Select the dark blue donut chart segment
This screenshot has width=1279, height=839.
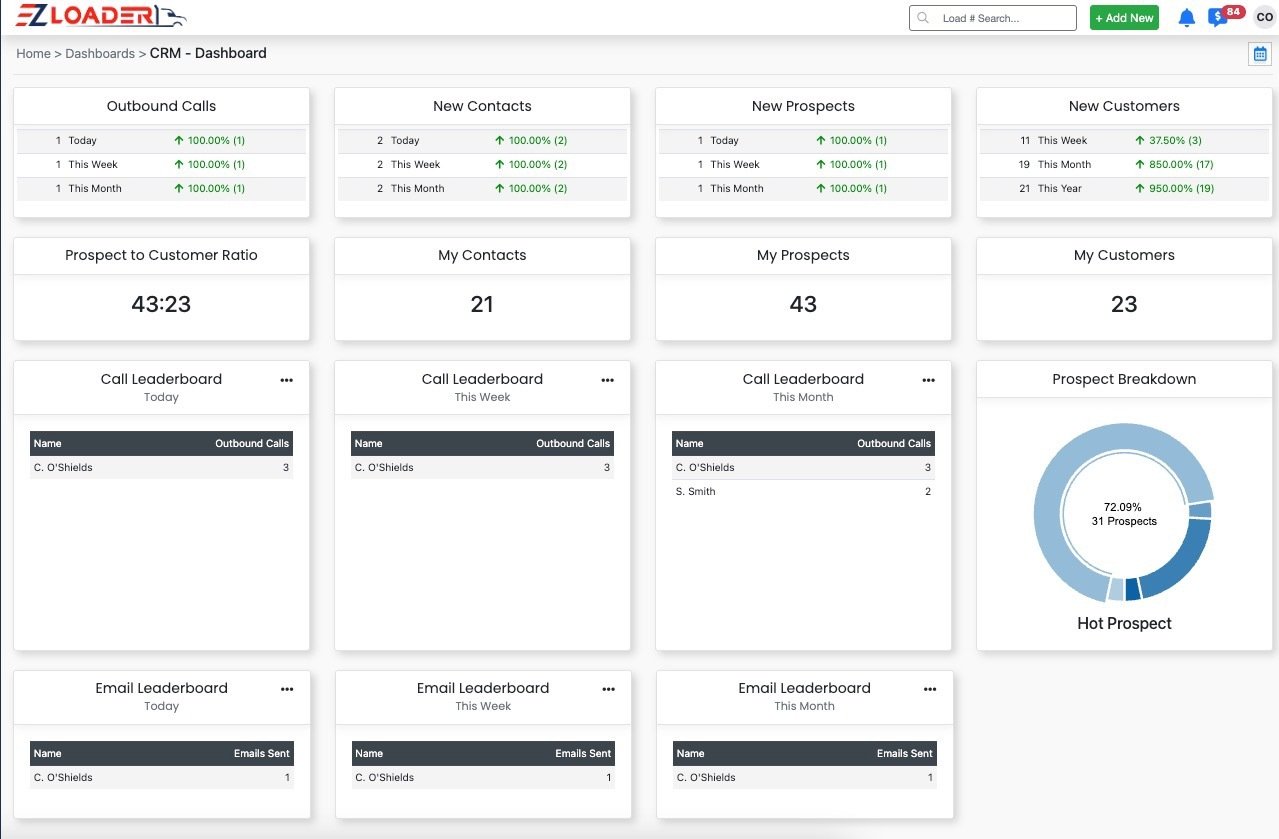pos(1132,590)
